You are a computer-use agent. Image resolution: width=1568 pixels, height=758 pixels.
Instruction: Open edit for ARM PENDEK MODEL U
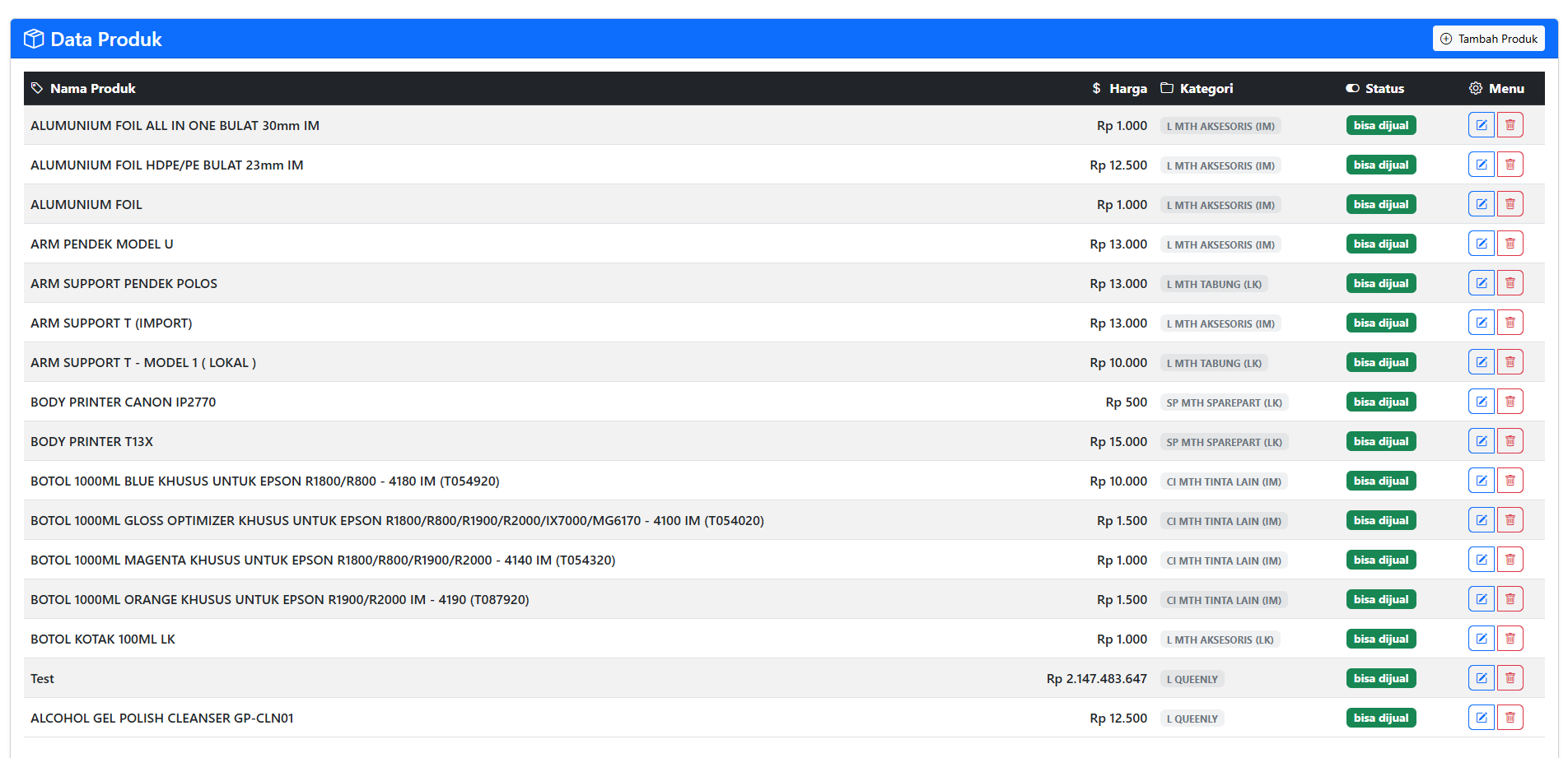(1481, 244)
